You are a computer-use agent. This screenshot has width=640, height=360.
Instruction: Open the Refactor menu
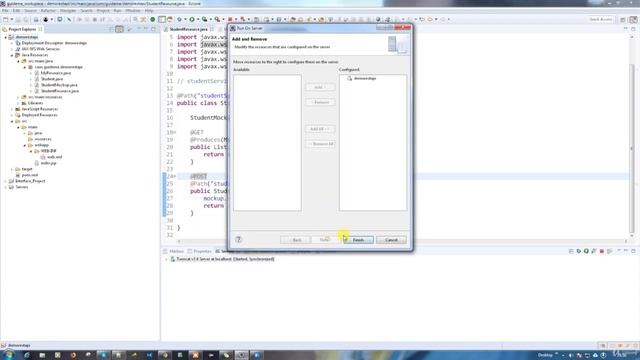click(48, 11)
